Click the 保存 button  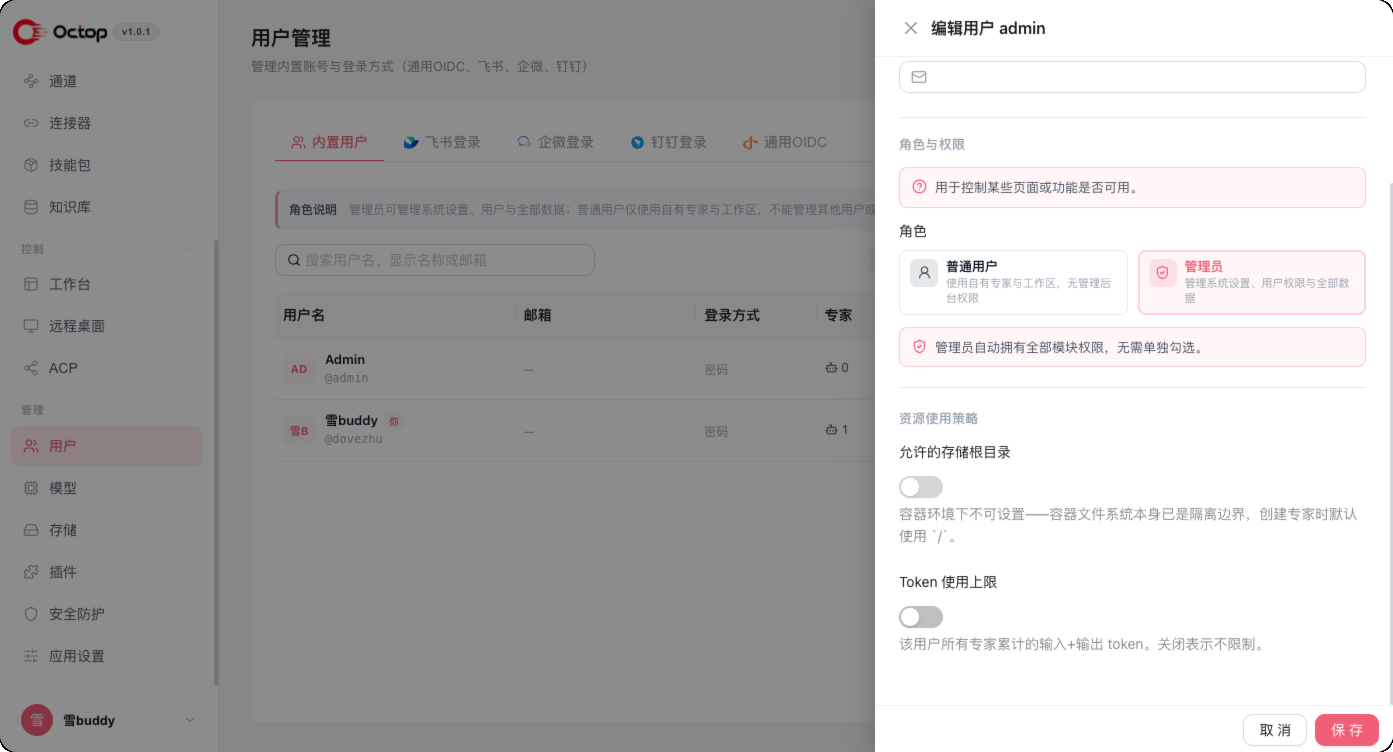[x=1347, y=730]
